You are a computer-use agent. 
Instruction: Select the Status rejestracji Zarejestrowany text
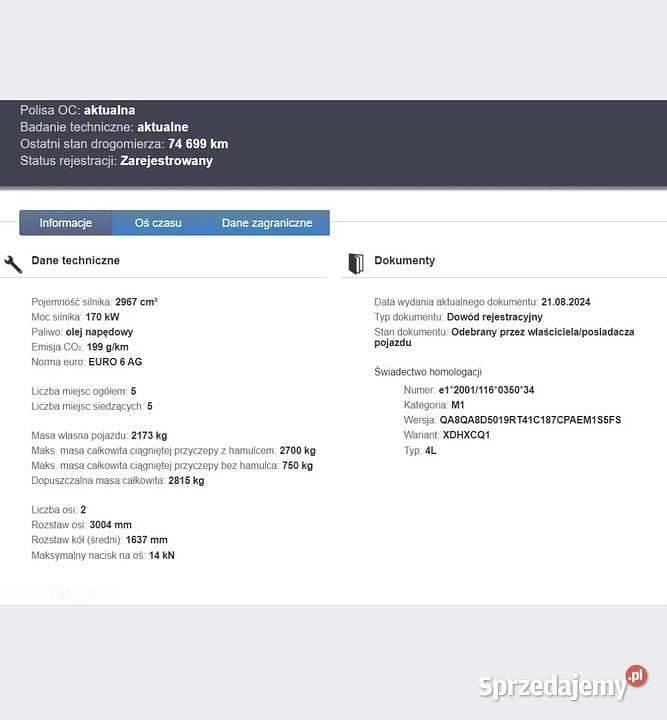(x=116, y=161)
